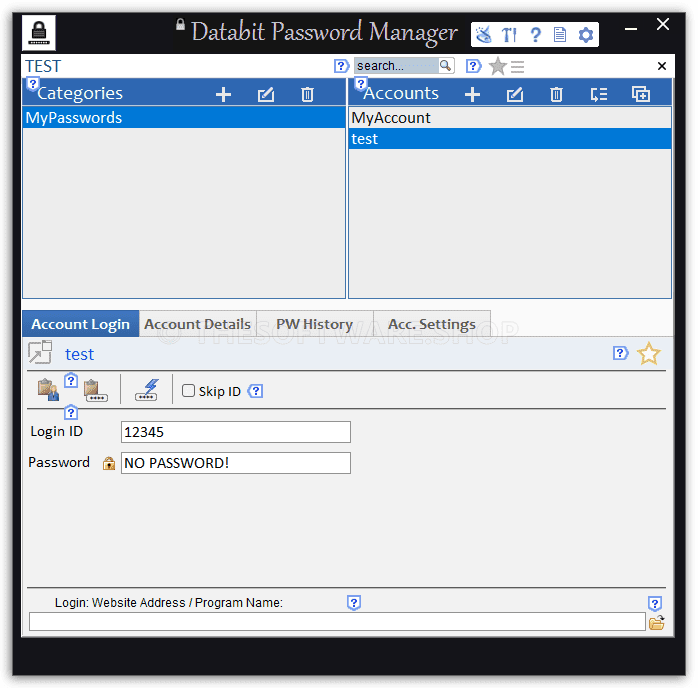The height and width of the screenshot is (688, 698).
Task: Click the Password field
Action: pyautogui.click(x=235, y=463)
